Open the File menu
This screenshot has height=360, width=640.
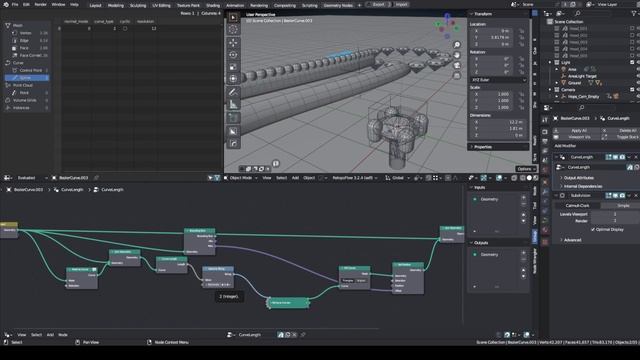15,4
